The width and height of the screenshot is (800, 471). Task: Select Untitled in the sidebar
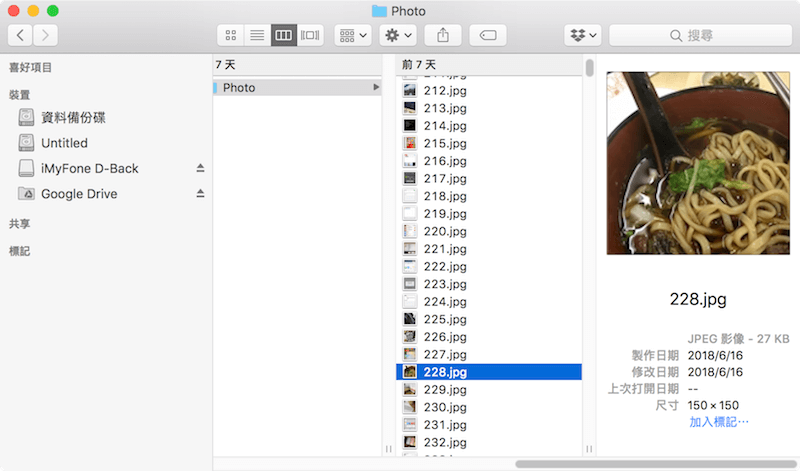(64, 143)
